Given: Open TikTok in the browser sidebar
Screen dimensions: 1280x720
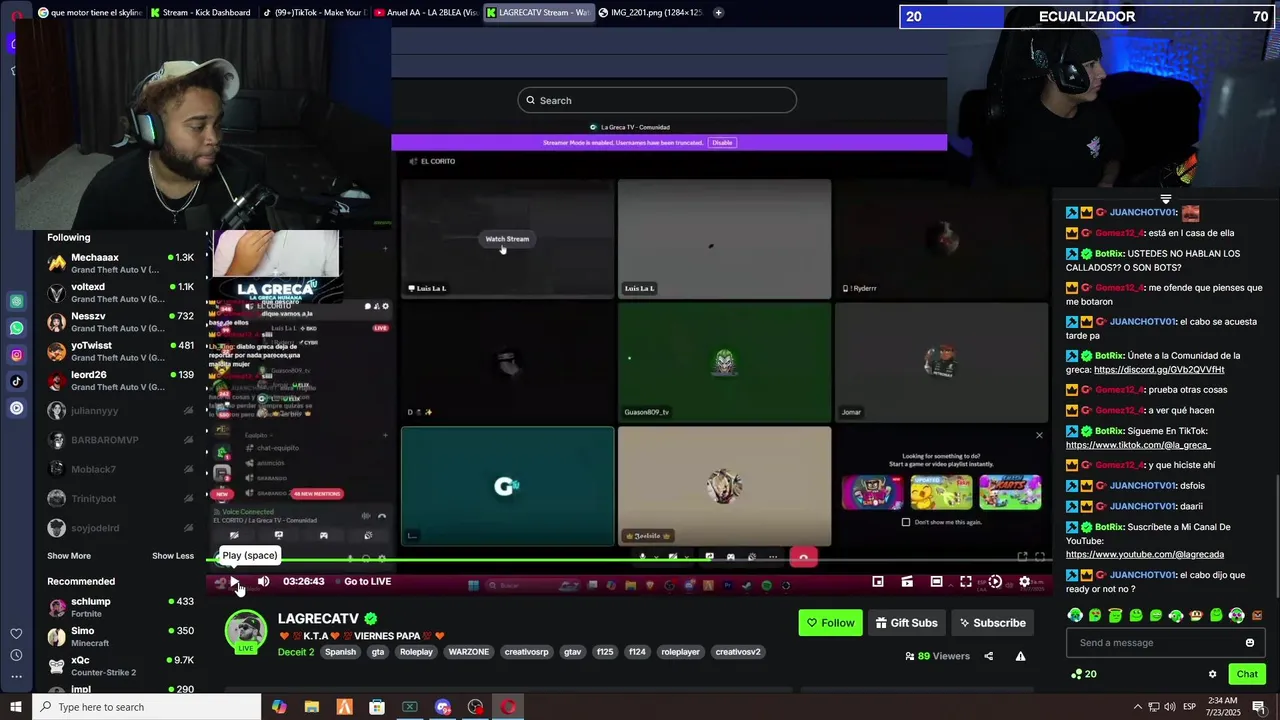Looking at the screenshot, I should 17,381.
